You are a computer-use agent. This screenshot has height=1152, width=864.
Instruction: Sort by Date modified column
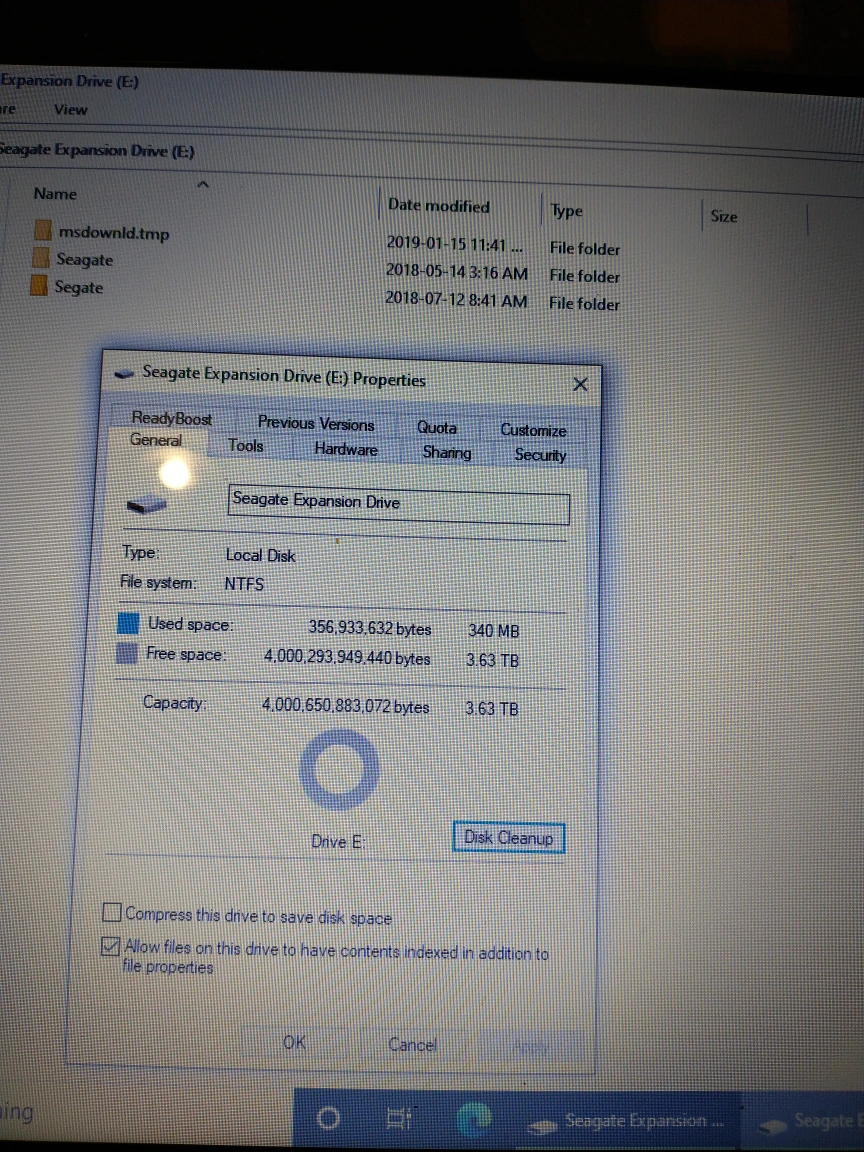click(x=439, y=206)
